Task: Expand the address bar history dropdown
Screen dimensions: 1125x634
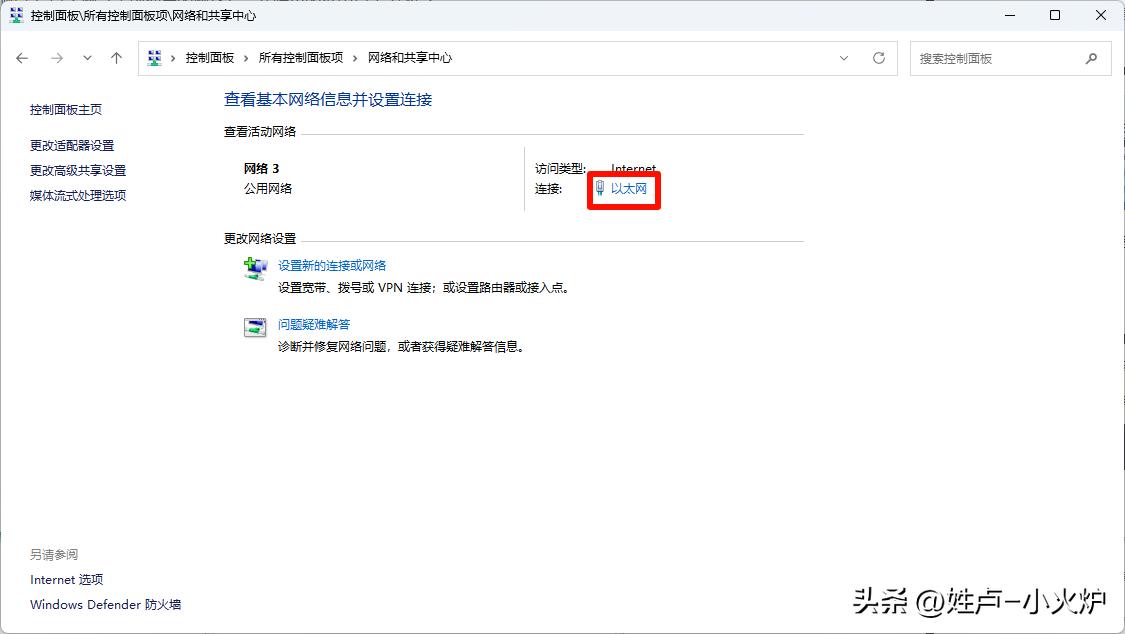Action: tap(843, 58)
